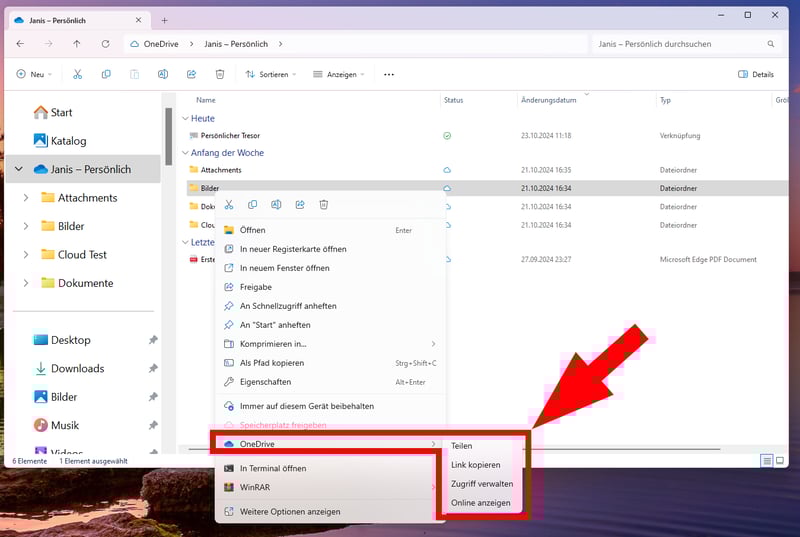The image size is (800, 537).
Task: Click 'Weitere Optionen anzeigen' entry
Action: [x=290, y=512]
